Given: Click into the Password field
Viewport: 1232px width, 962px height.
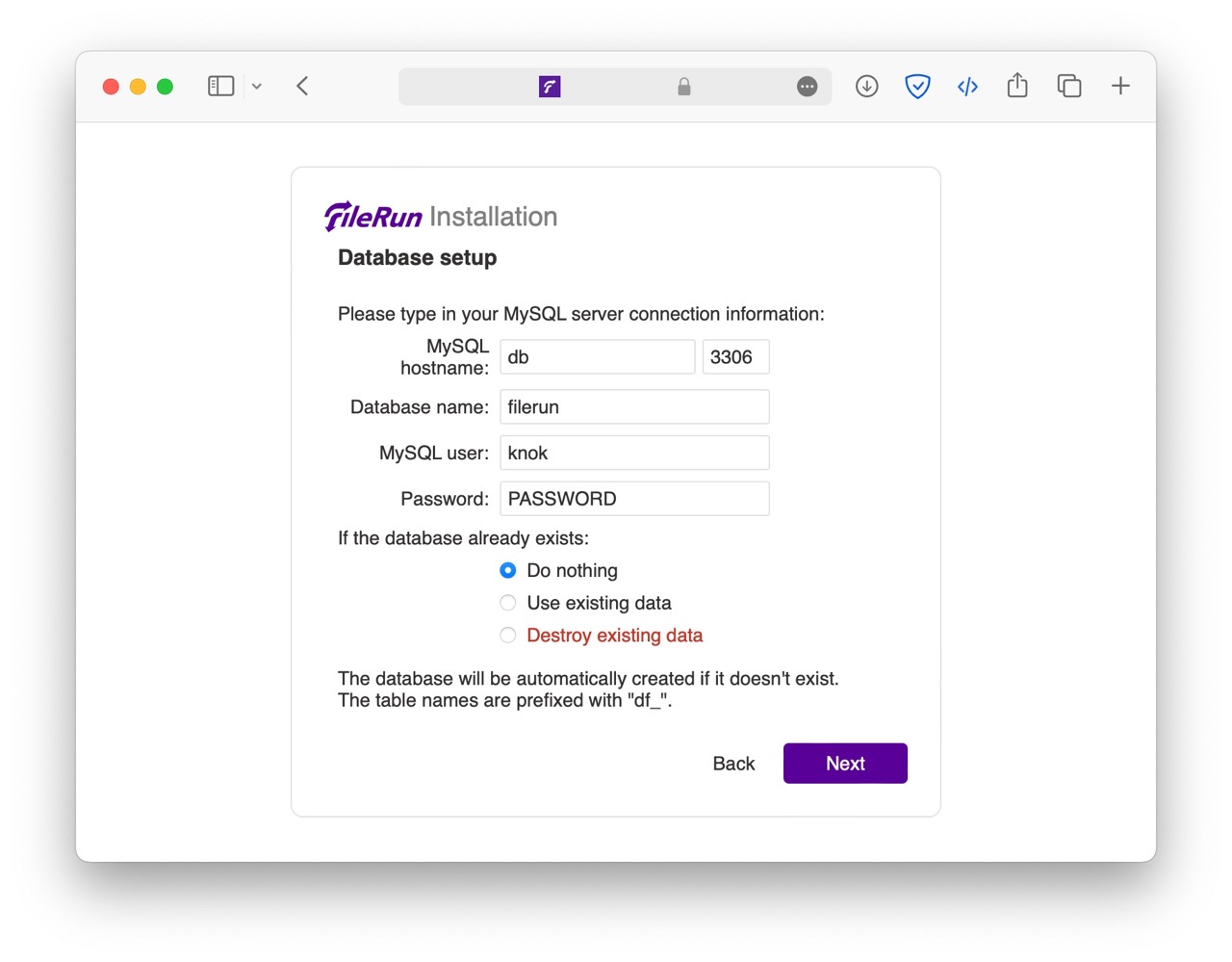Looking at the screenshot, I should 634,499.
